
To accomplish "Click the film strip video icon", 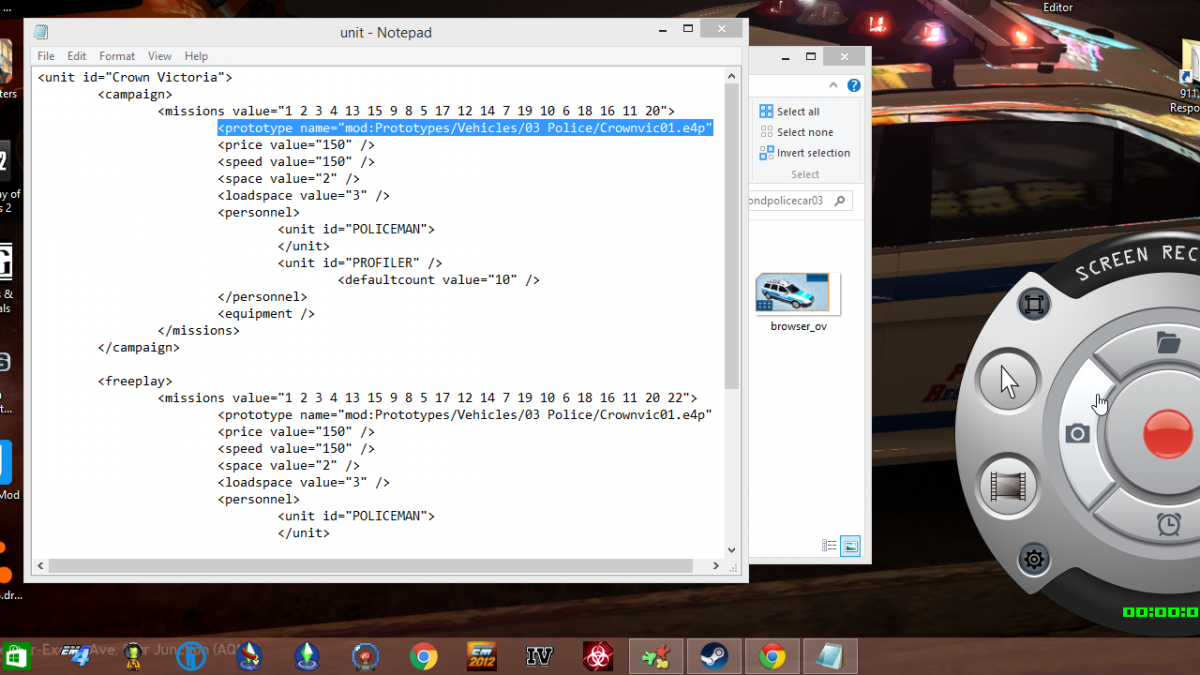I will [x=1007, y=485].
